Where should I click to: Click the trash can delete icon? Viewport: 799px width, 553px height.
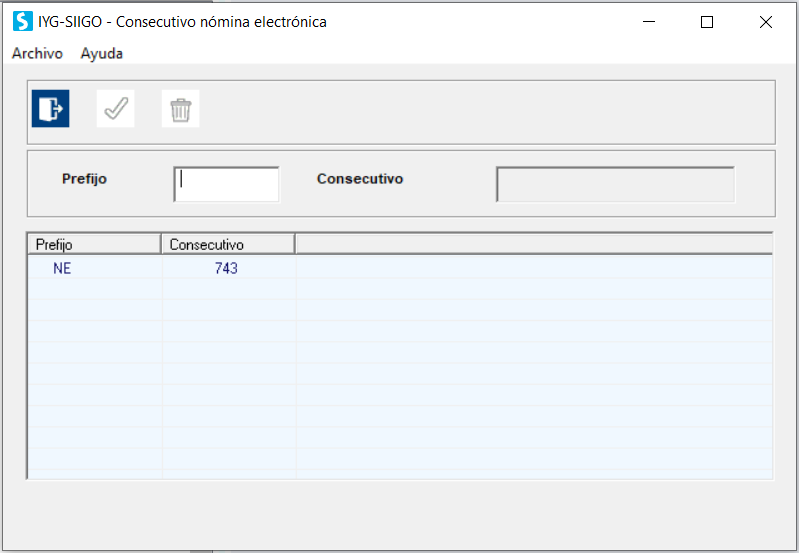pyautogui.click(x=180, y=109)
